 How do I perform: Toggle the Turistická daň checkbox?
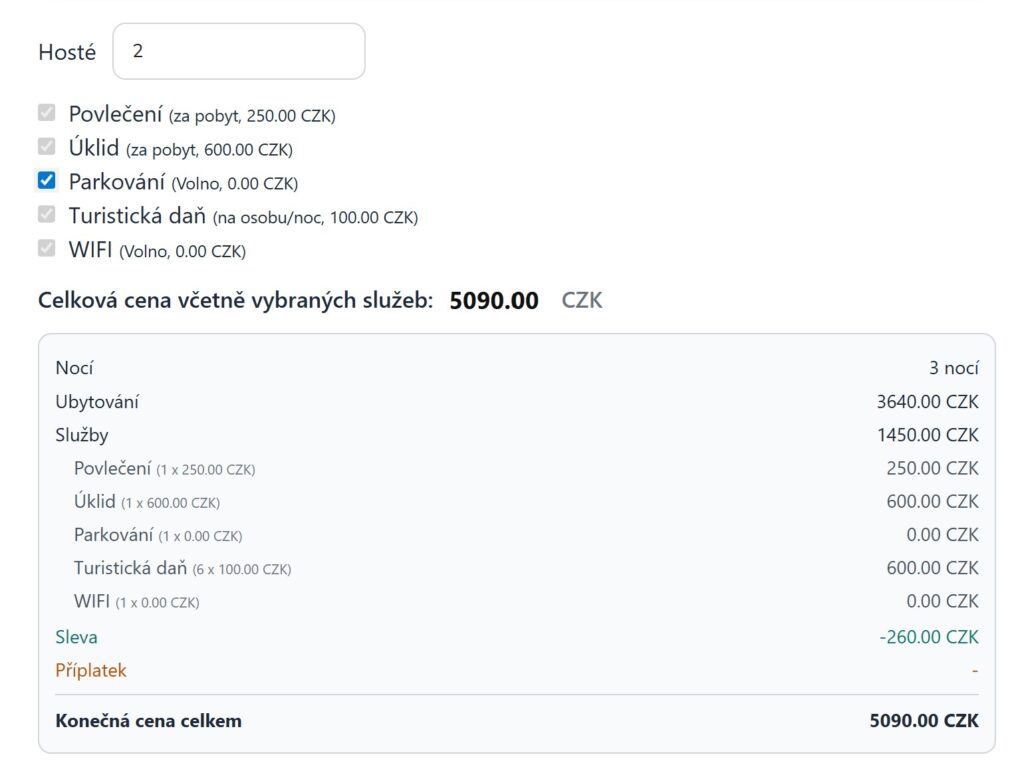pyautogui.click(x=46, y=214)
